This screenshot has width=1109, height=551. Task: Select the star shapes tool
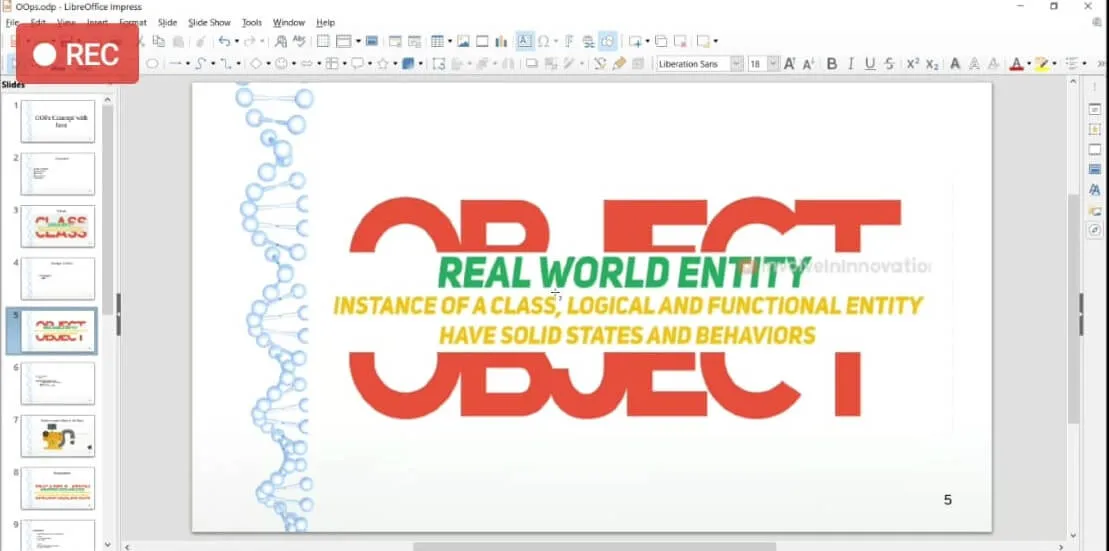pyautogui.click(x=383, y=64)
